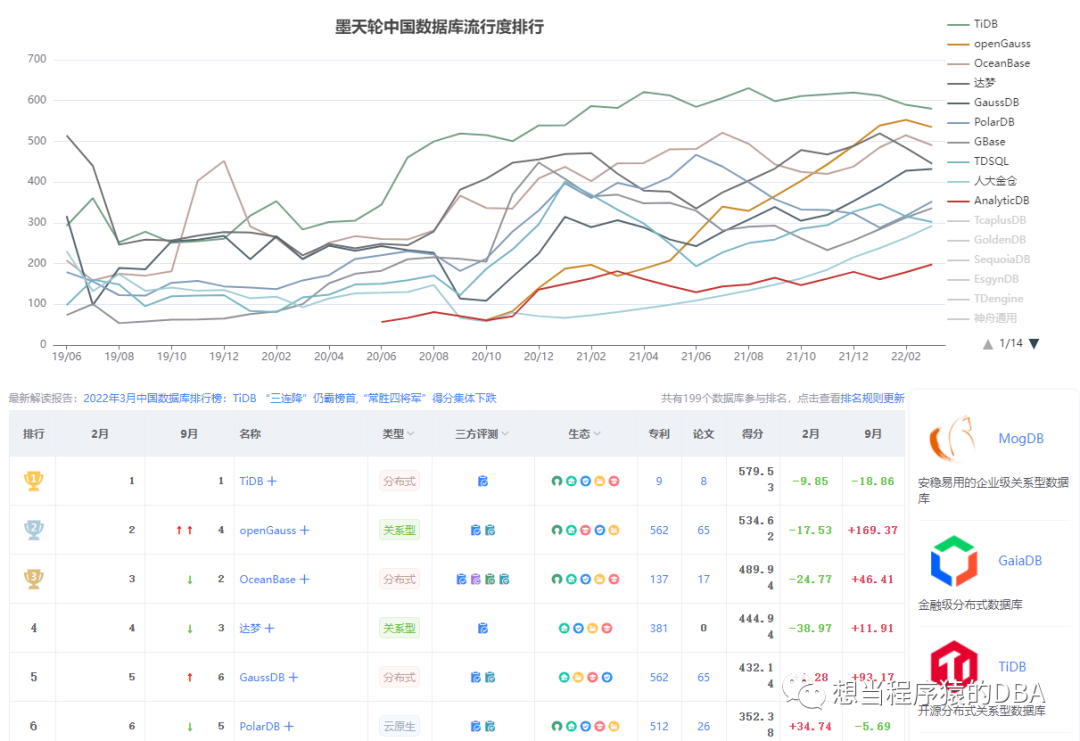Open the 类型 column filter dropdown
Screen dimensions: 1080x741
[411, 434]
